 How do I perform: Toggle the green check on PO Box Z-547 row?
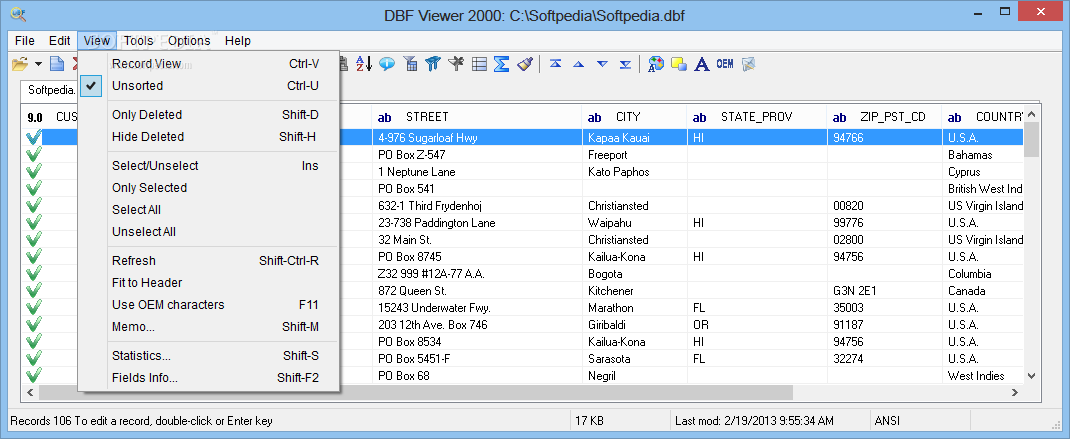pyautogui.click(x=33, y=155)
